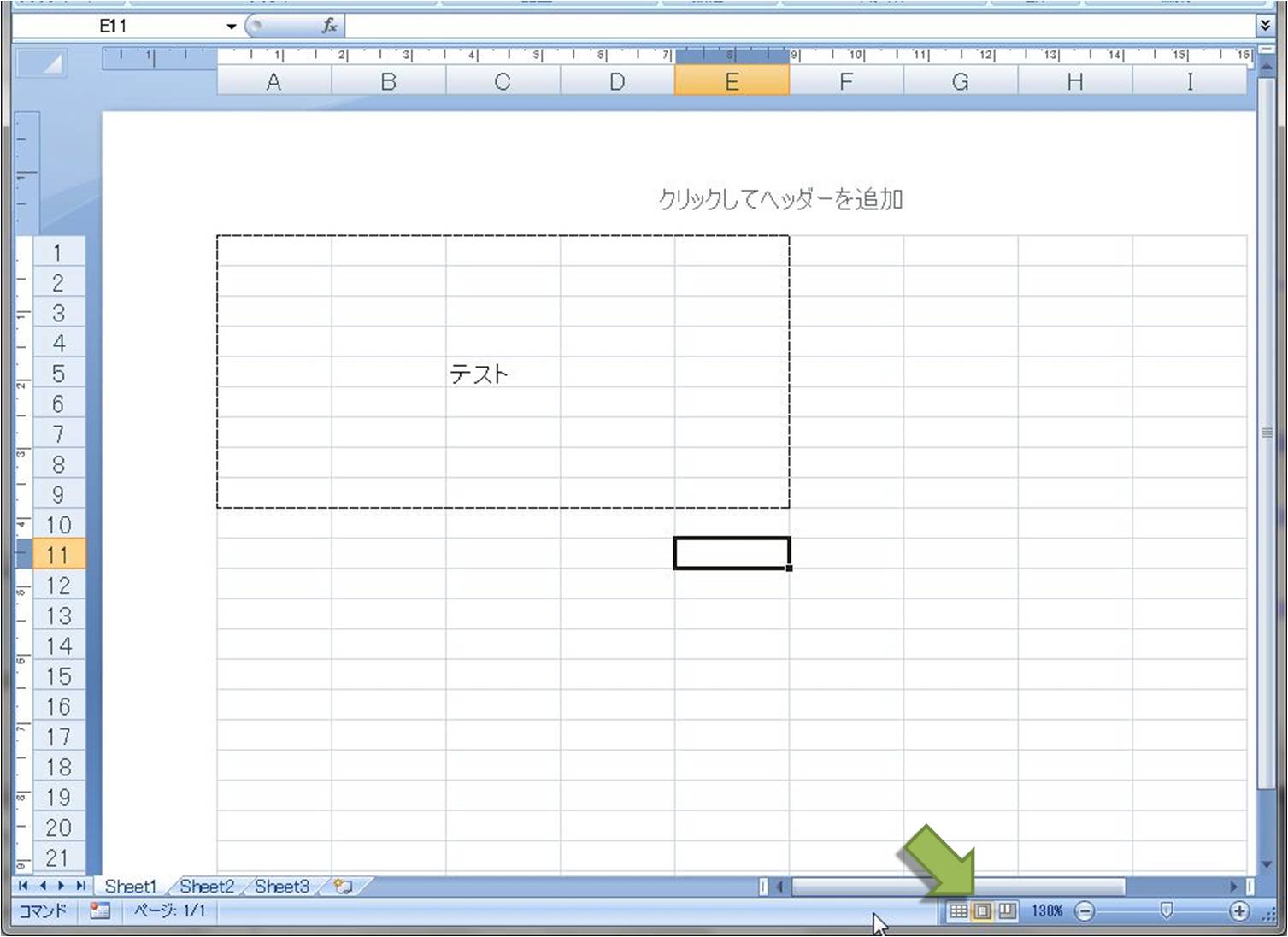Click the active cell E11
1288x937 pixels.
coord(732,554)
